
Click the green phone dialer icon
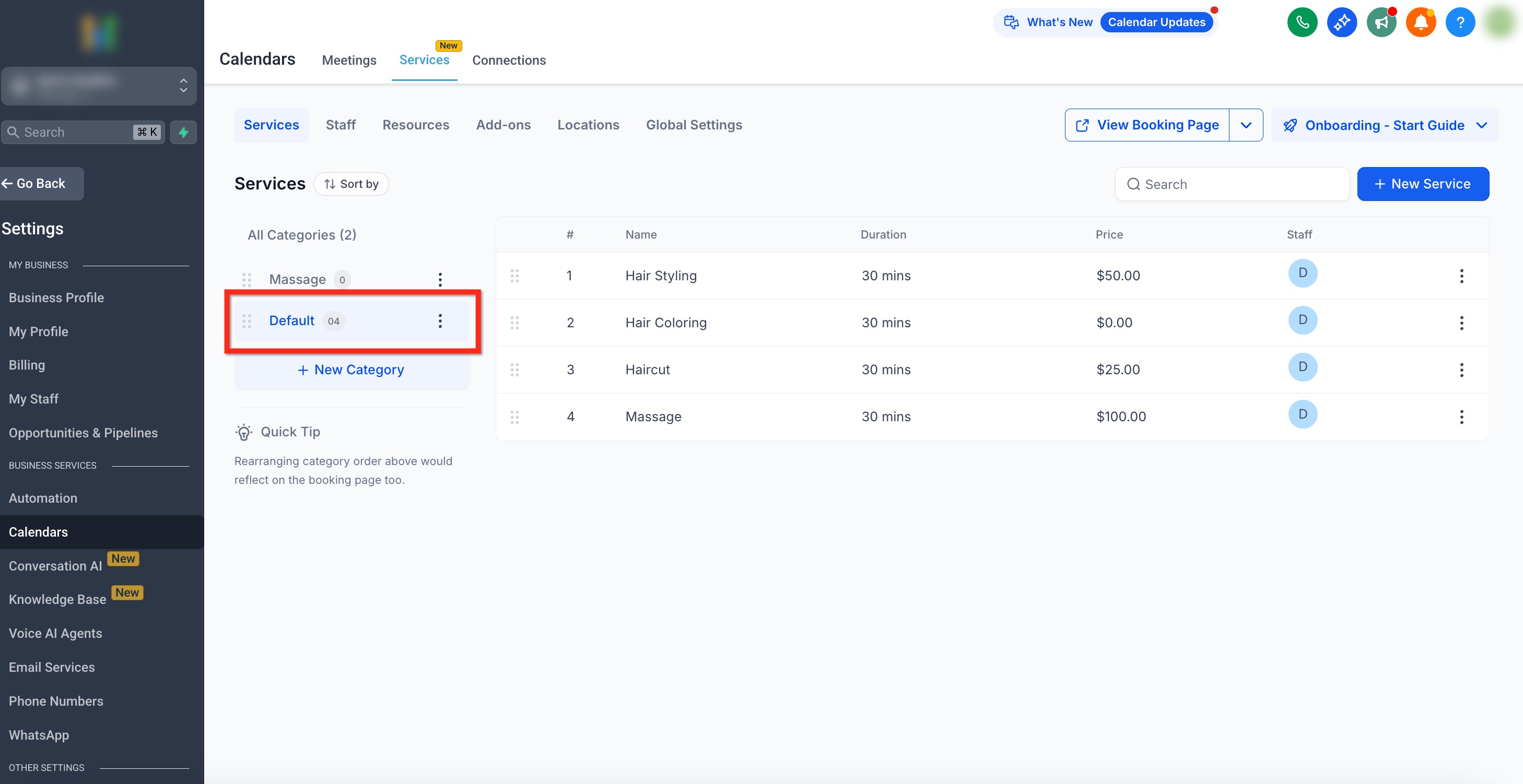click(x=1302, y=22)
